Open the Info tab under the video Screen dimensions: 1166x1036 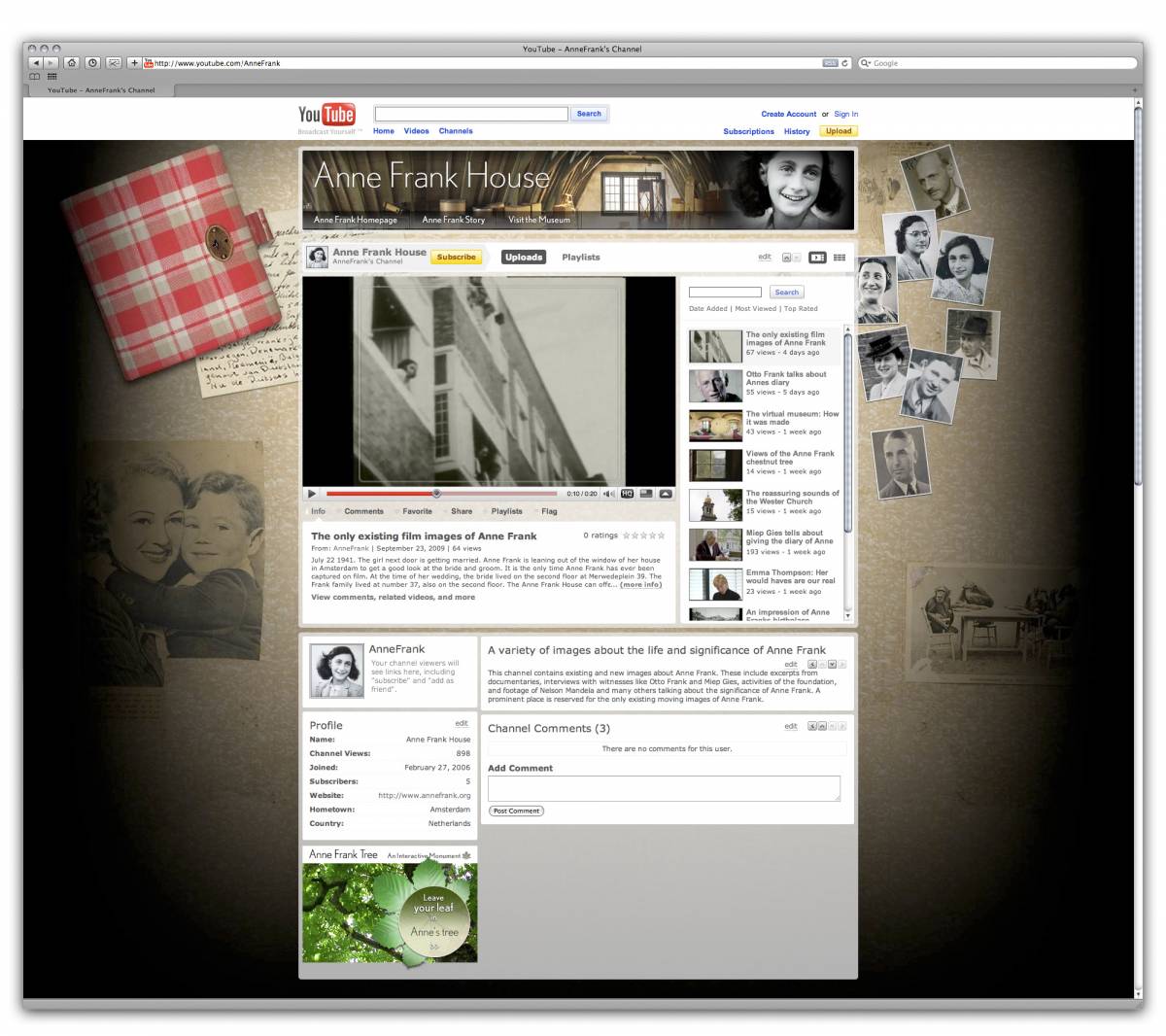pos(318,511)
